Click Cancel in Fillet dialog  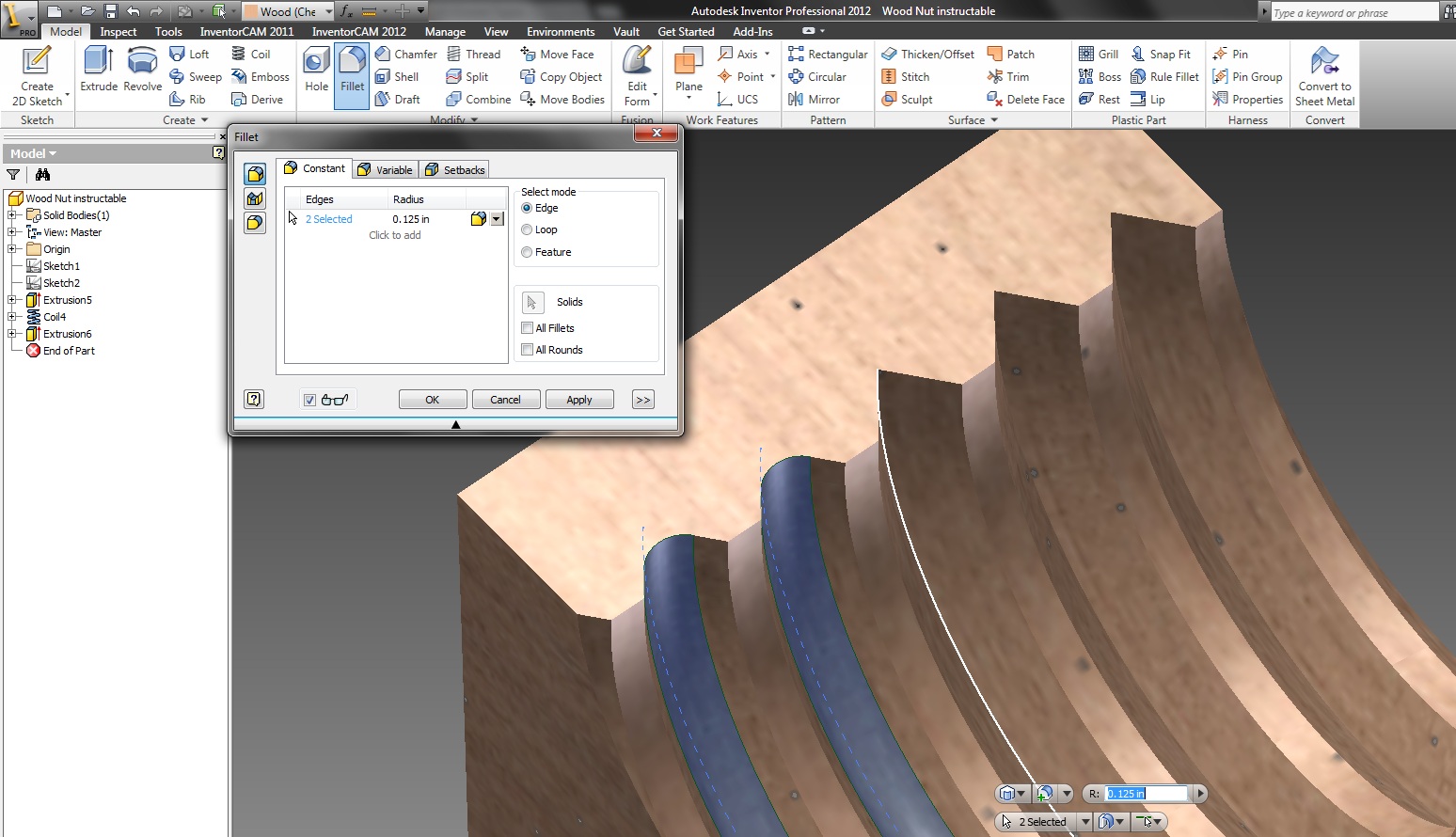(x=506, y=400)
